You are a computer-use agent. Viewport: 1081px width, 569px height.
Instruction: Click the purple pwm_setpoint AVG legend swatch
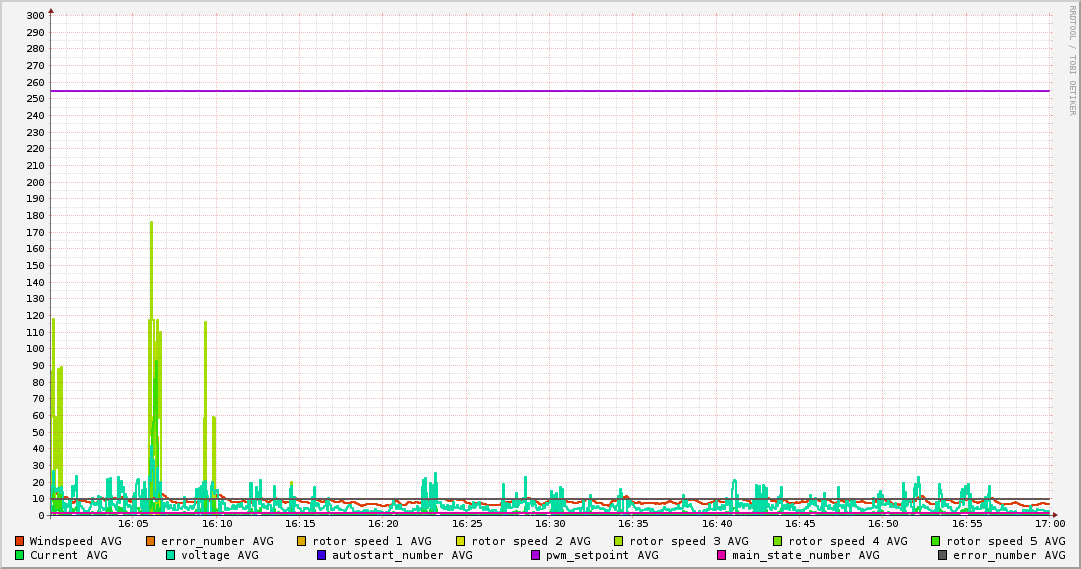(536, 555)
